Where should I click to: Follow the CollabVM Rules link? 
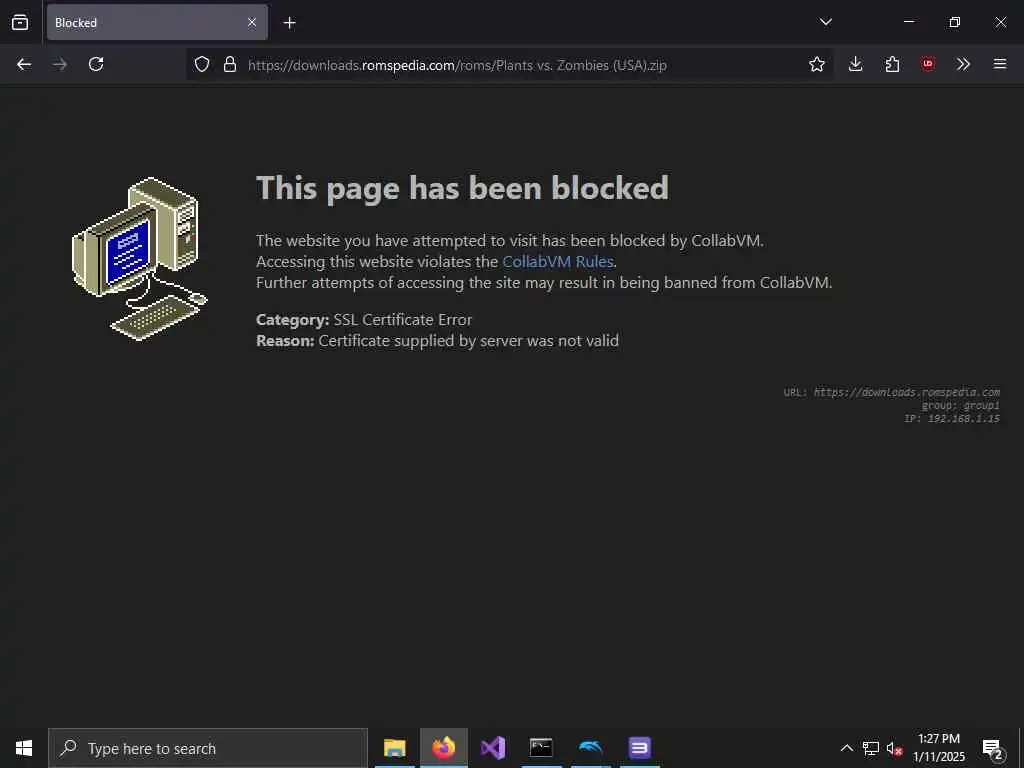pyautogui.click(x=558, y=261)
